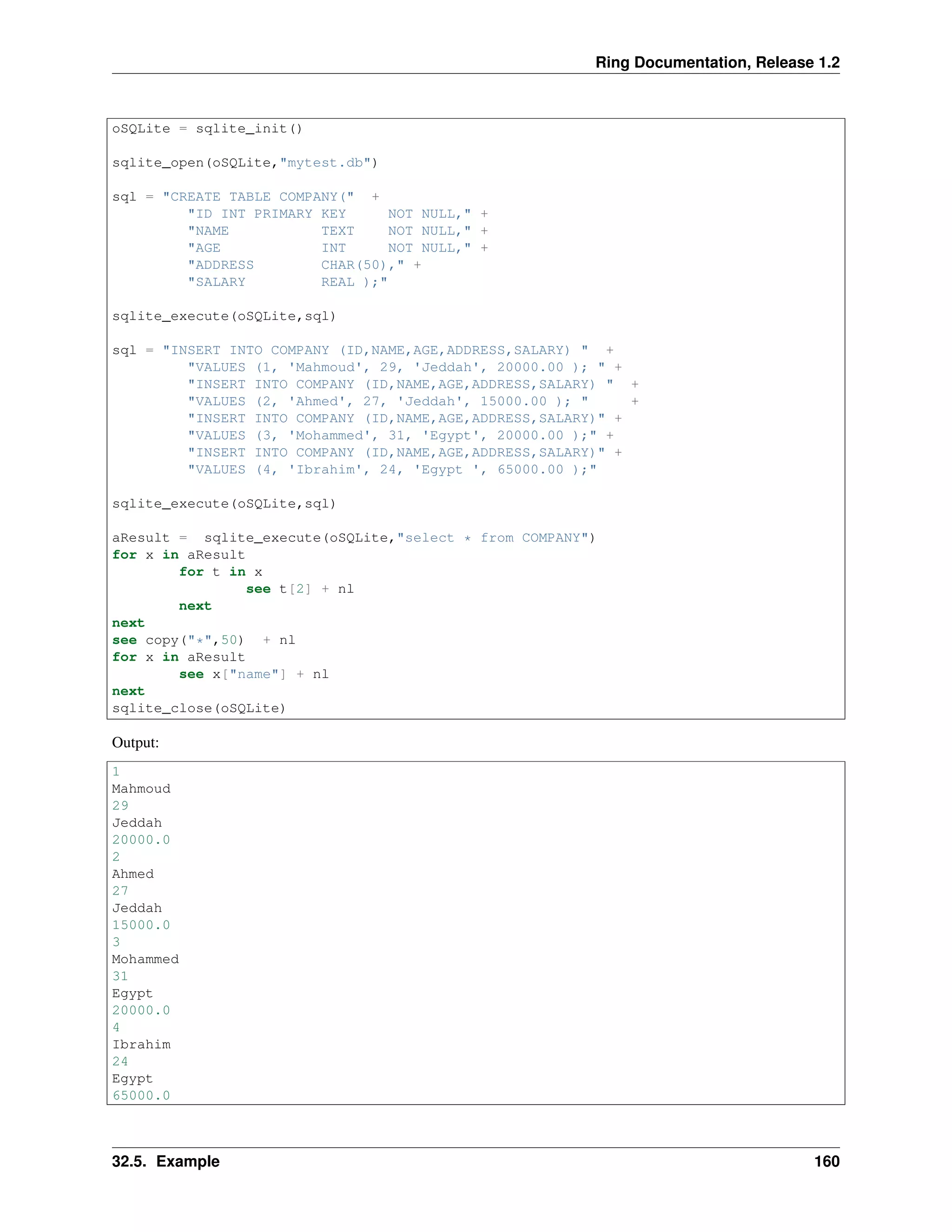Click the '15000.0' output value
Viewport: 952px width, 1232px height.
141,925
